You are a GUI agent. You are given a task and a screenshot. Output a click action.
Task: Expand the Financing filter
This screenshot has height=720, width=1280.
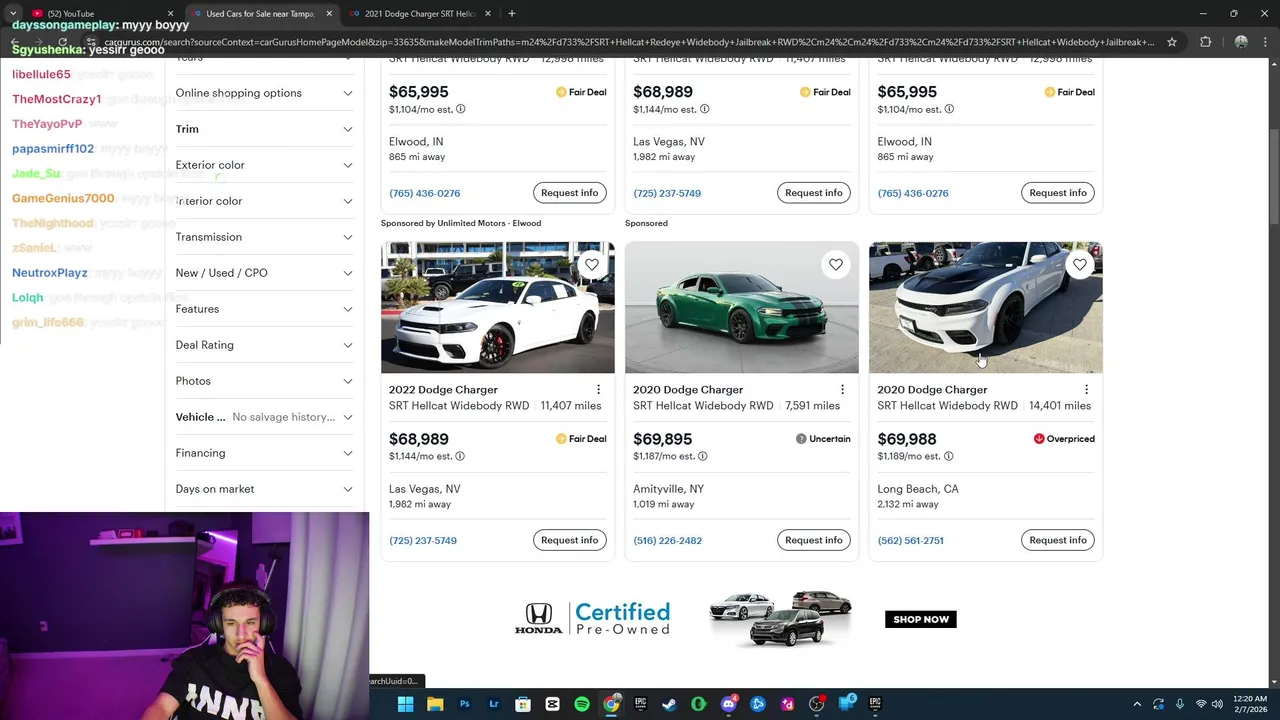pyautogui.click(x=264, y=453)
